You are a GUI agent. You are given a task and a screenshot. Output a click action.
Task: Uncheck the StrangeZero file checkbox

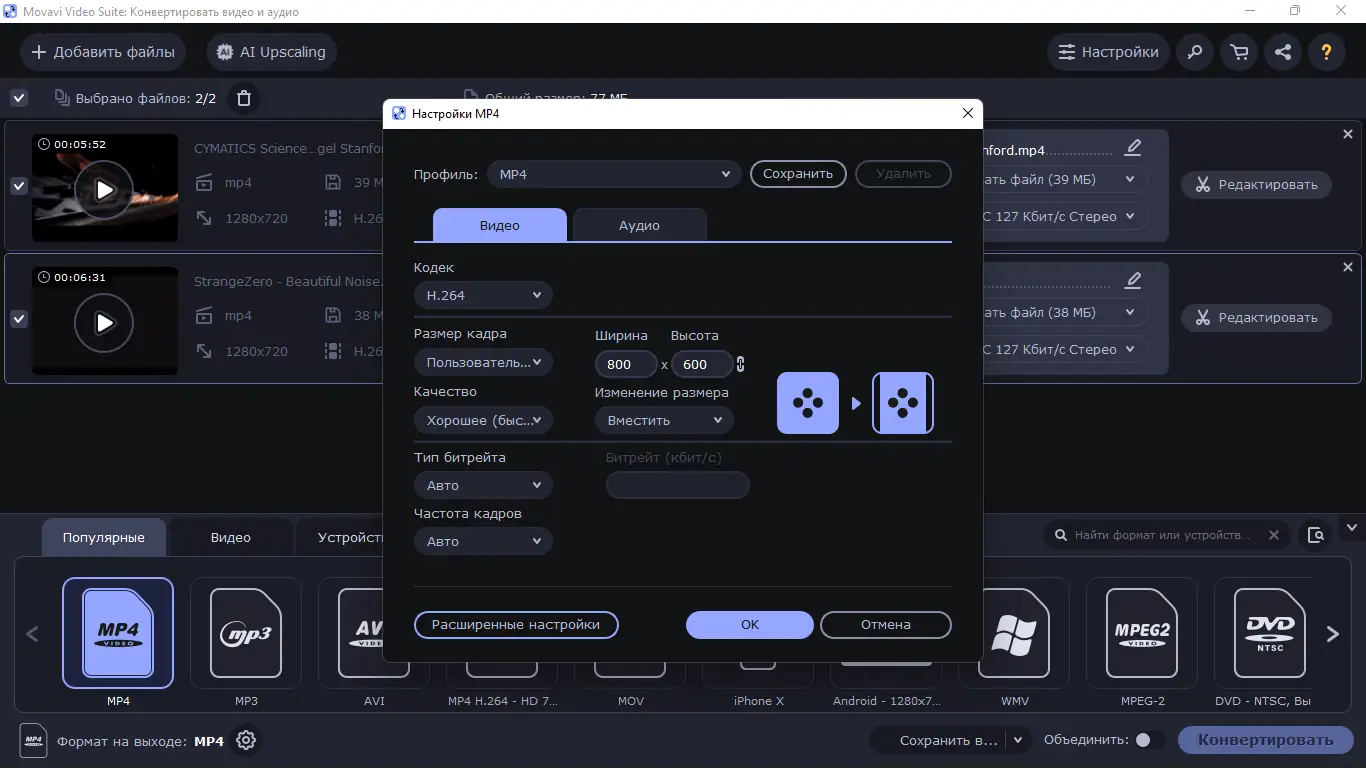[19, 319]
